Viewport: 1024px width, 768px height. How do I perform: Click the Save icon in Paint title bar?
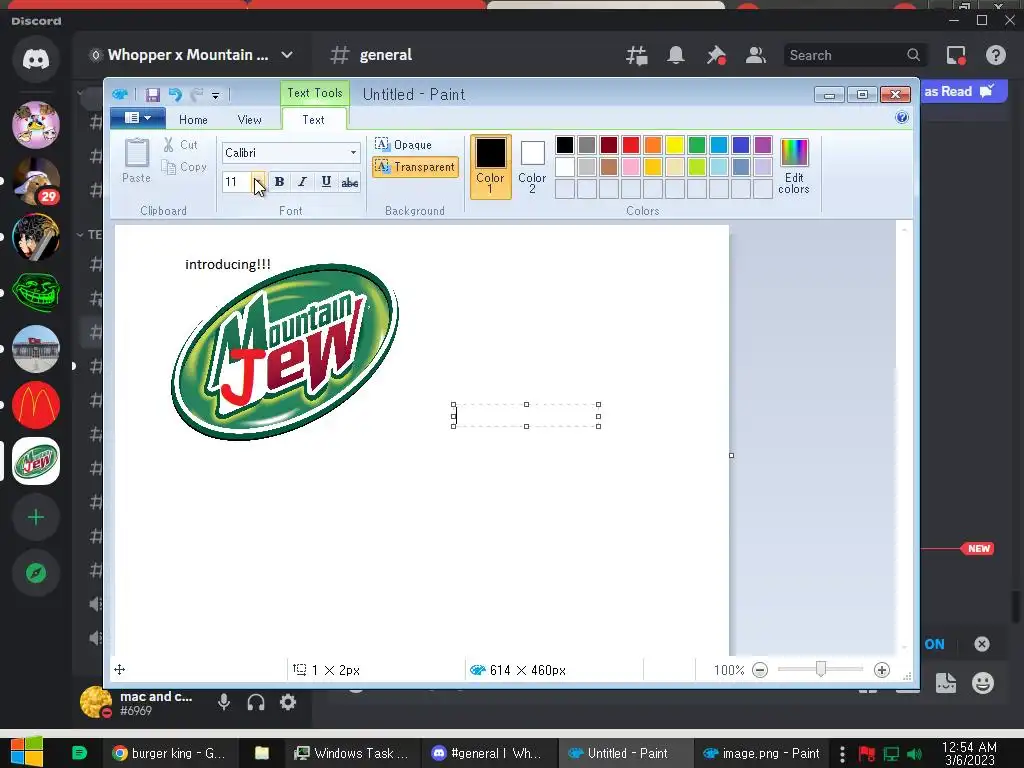pyautogui.click(x=153, y=95)
